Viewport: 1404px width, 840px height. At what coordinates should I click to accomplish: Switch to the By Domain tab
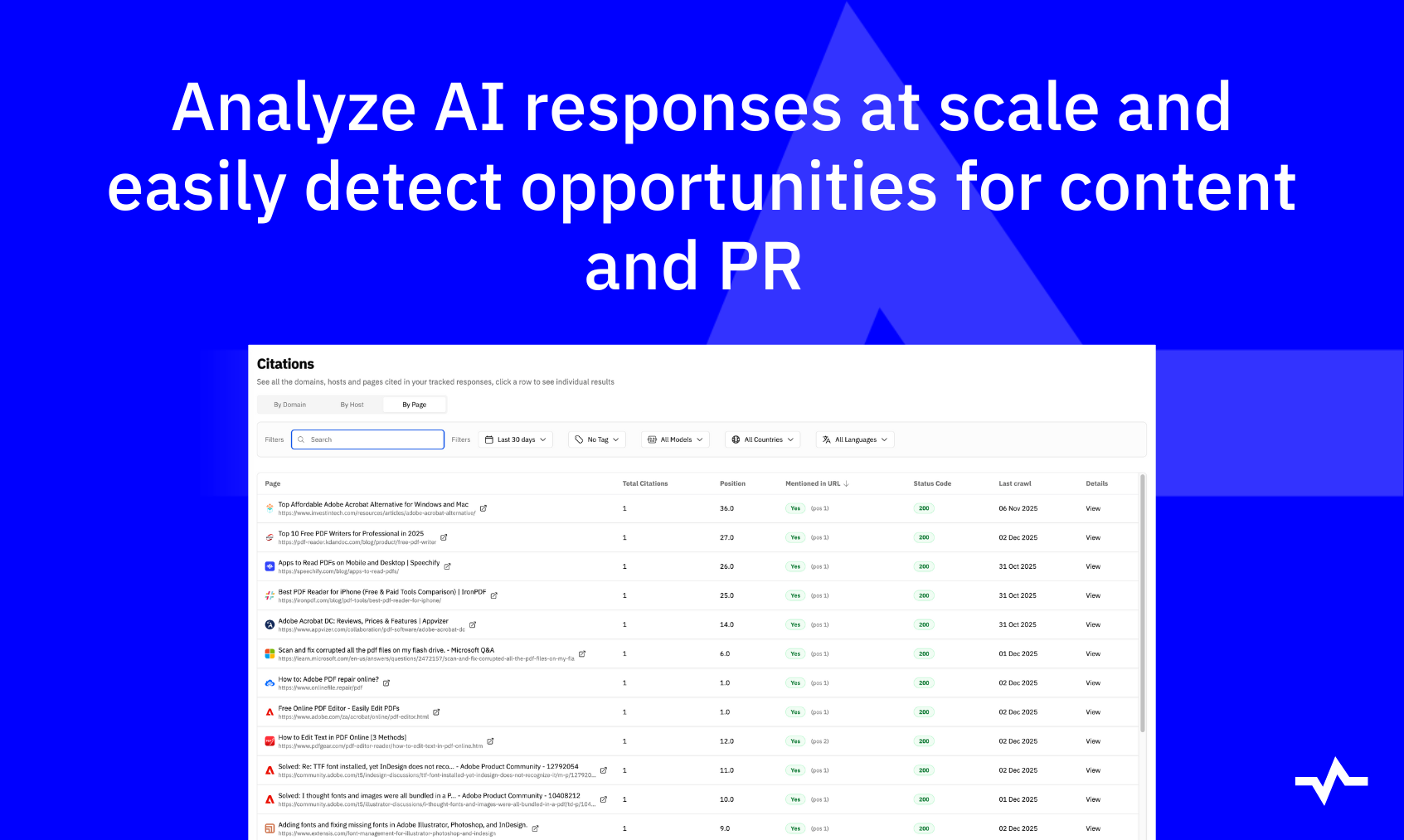[290, 405]
